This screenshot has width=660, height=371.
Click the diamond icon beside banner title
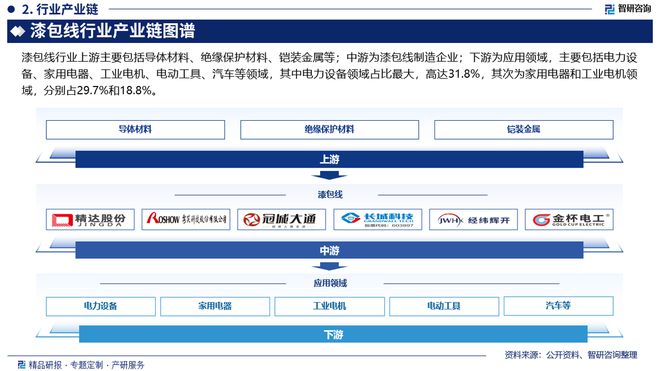click(18, 32)
